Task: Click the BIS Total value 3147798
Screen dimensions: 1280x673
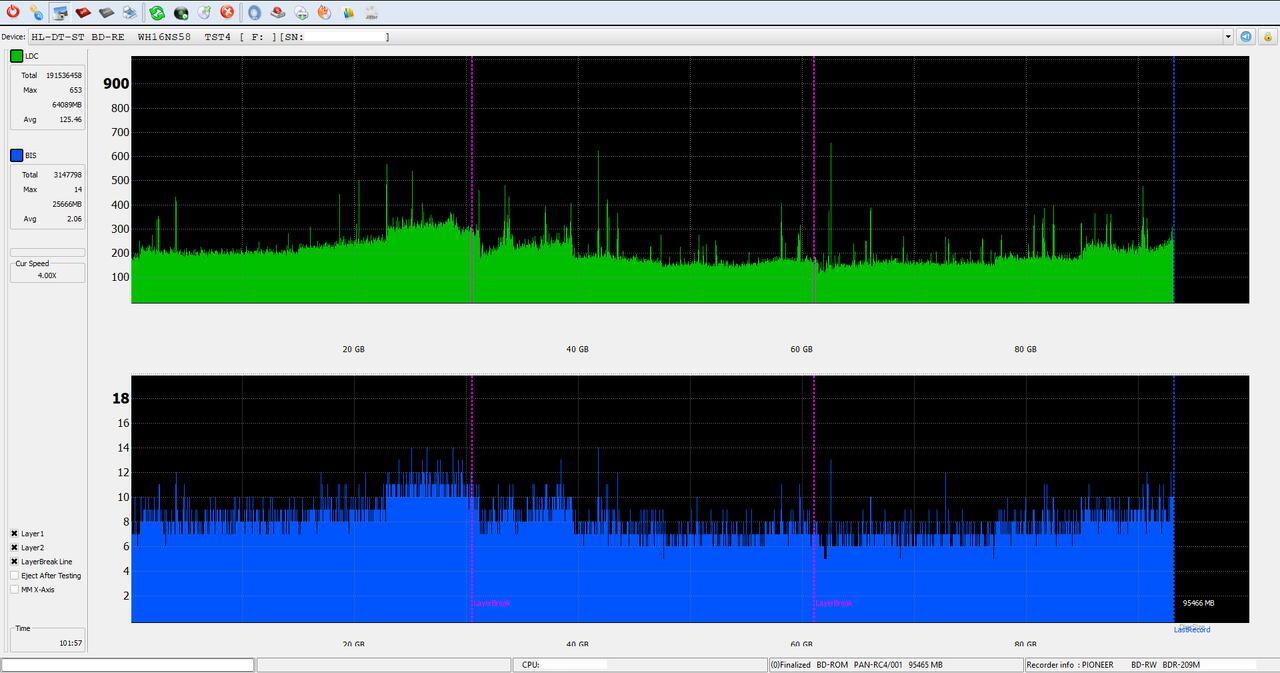Action: click(x=67, y=174)
